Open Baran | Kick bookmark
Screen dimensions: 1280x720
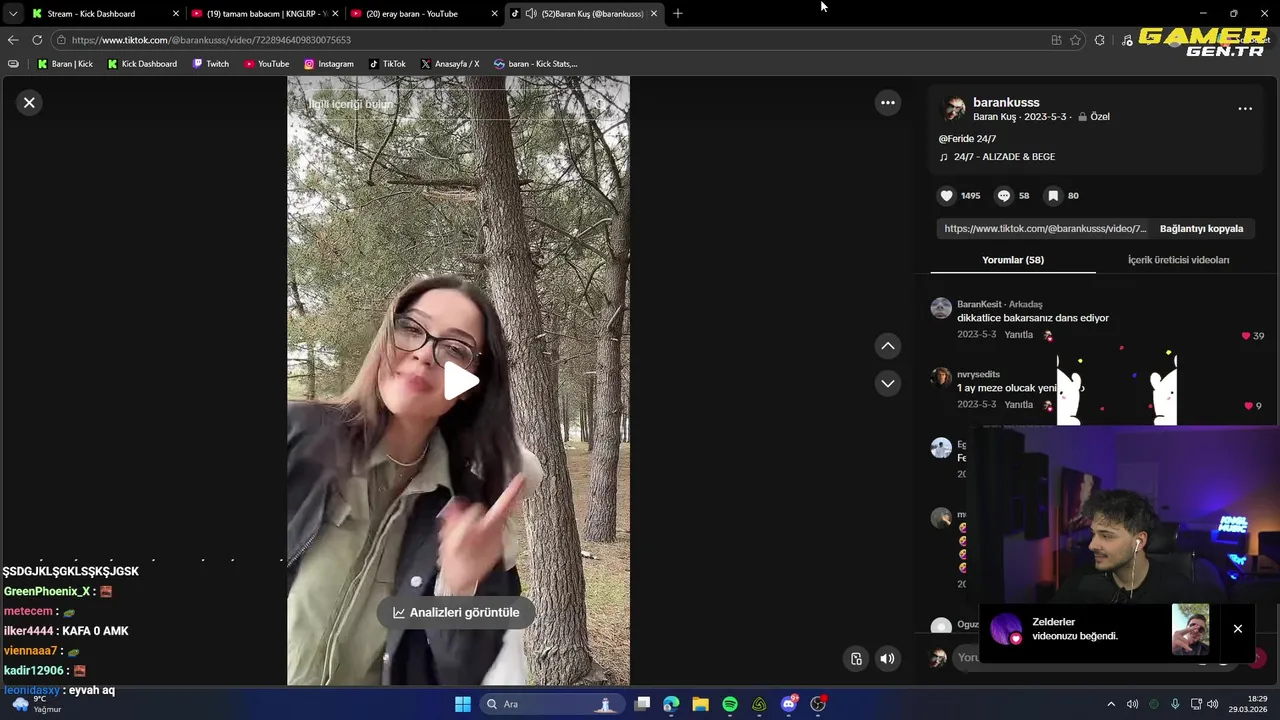click(x=65, y=64)
